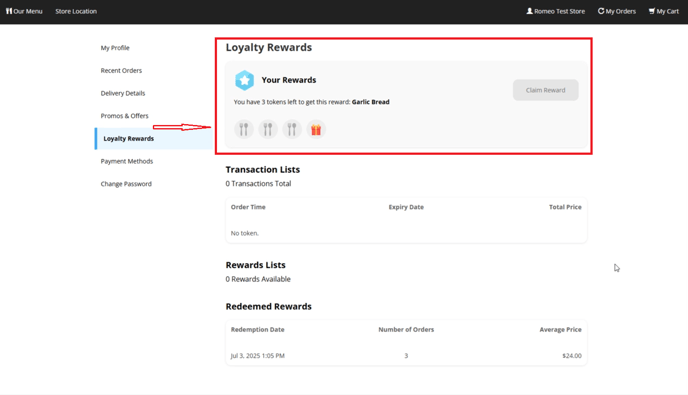
Task: Open Our Menu in the top bar
Action: [24, 11]
